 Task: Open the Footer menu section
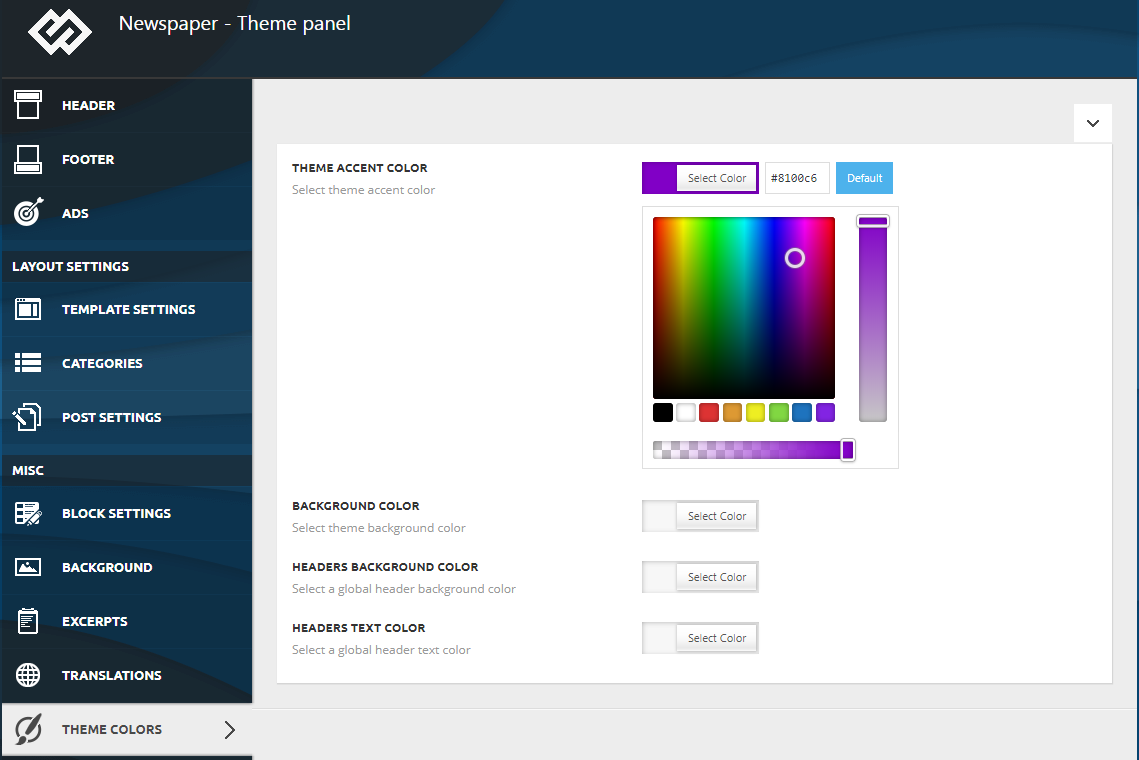point(126,159)
